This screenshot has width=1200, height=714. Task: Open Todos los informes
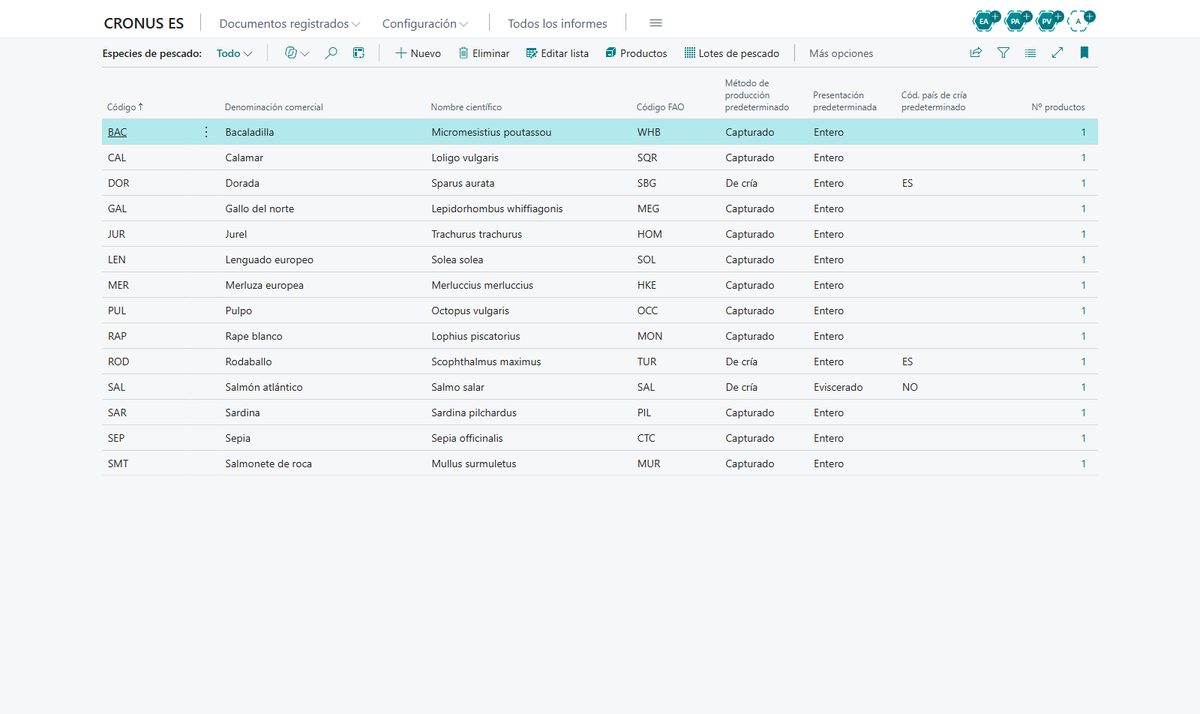557,23
